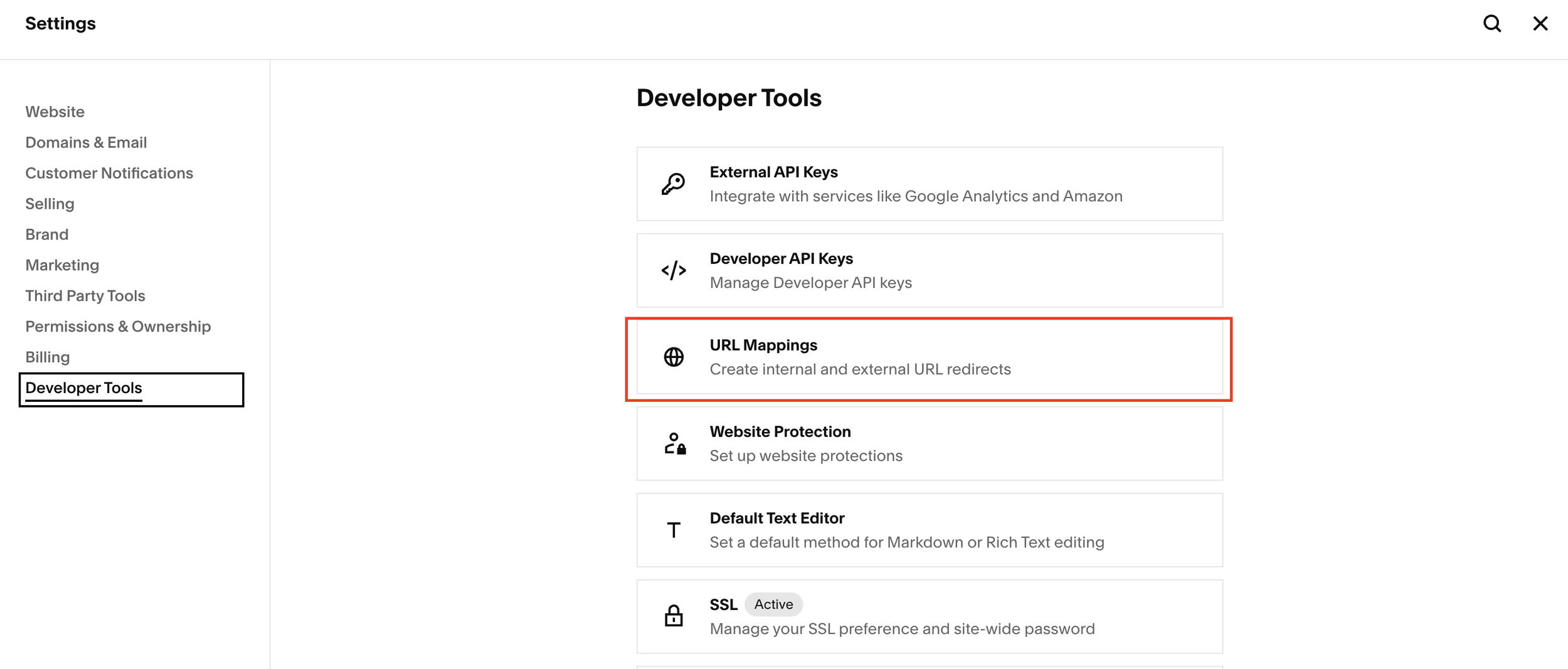The image size is (1568, 669).
Task: Click the text icon beside Default Text Editor
Action: click(x=673, y=530)
